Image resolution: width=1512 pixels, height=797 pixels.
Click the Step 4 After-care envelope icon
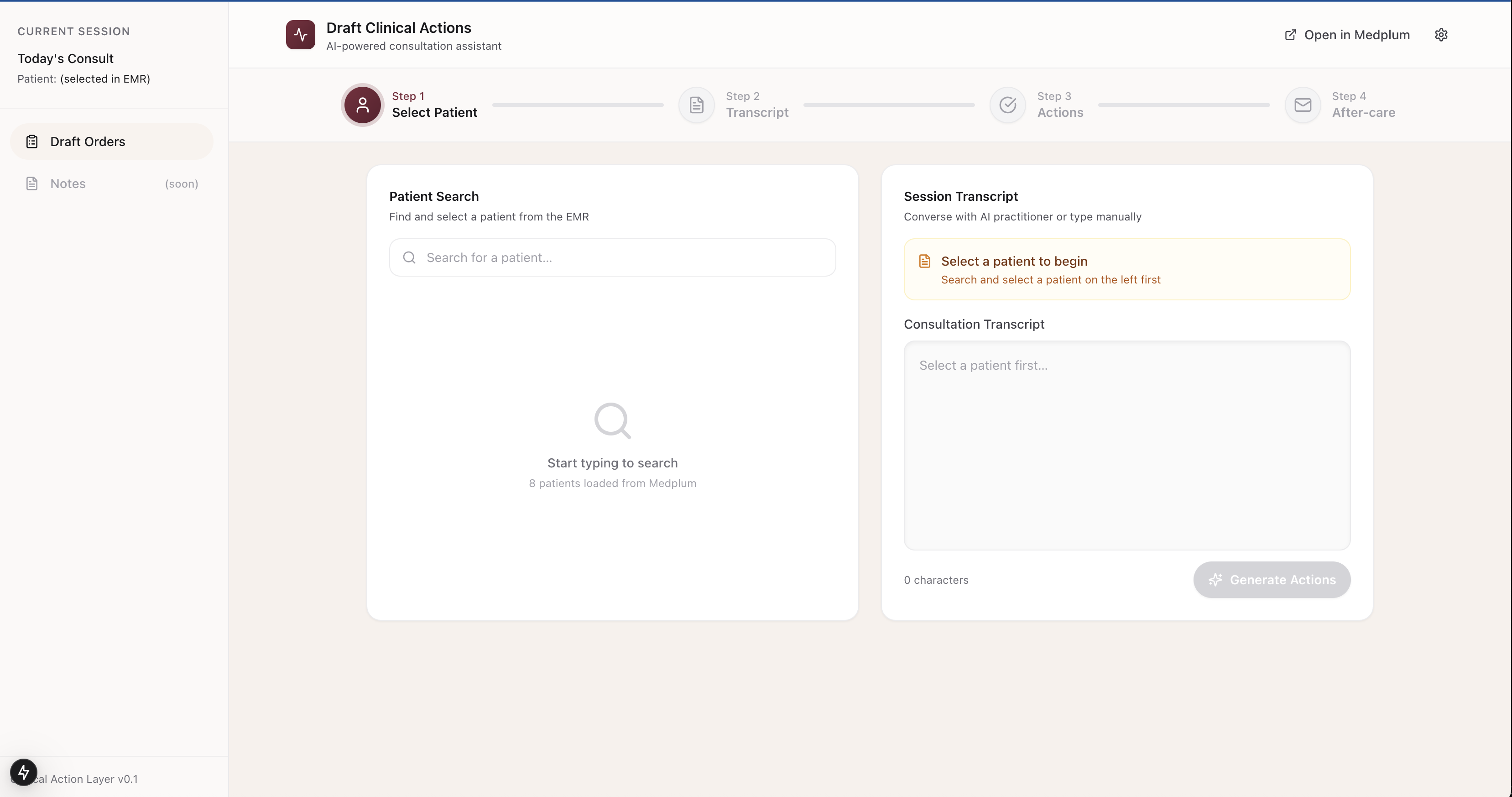1303,105
